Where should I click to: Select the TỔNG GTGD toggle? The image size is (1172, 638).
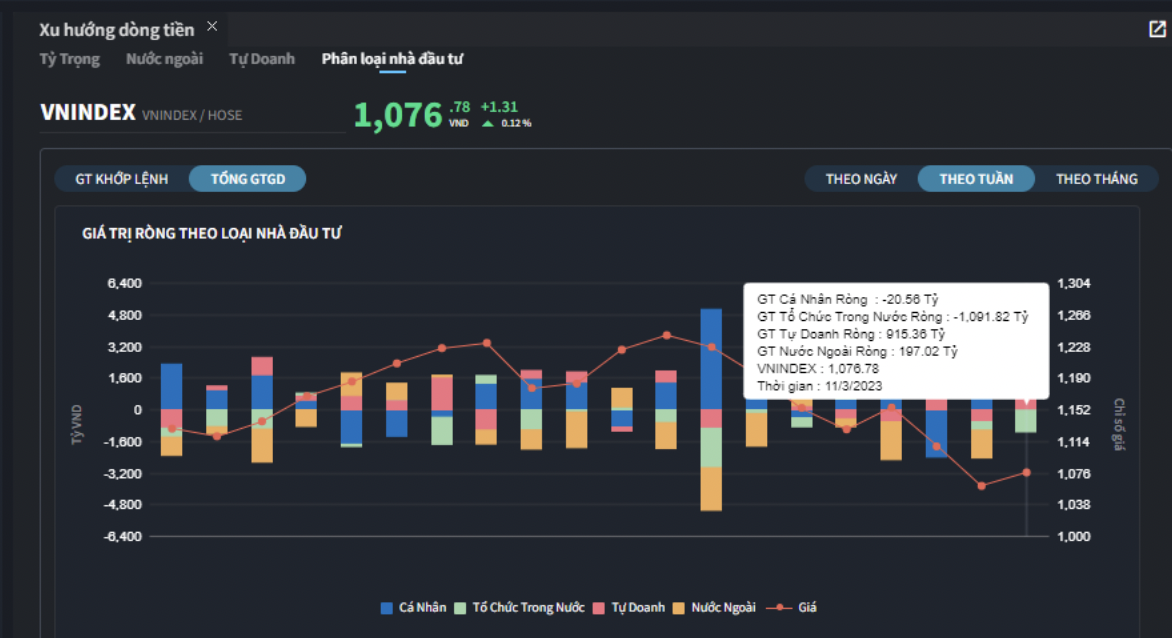pyautogui.click(x=247, y=179)
